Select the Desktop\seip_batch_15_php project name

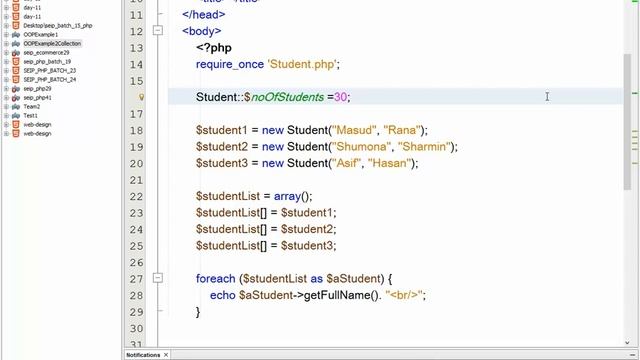click(58, 26)
